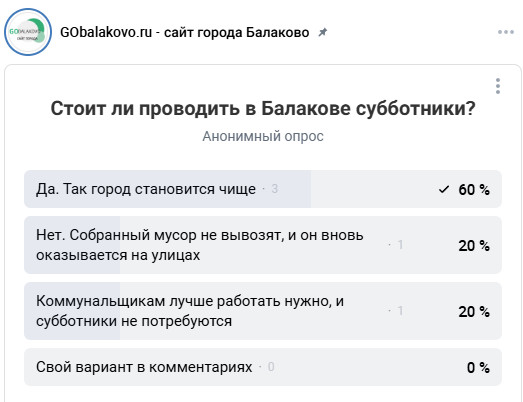Click the vote count 3 on first option

[x=274, y=189]
